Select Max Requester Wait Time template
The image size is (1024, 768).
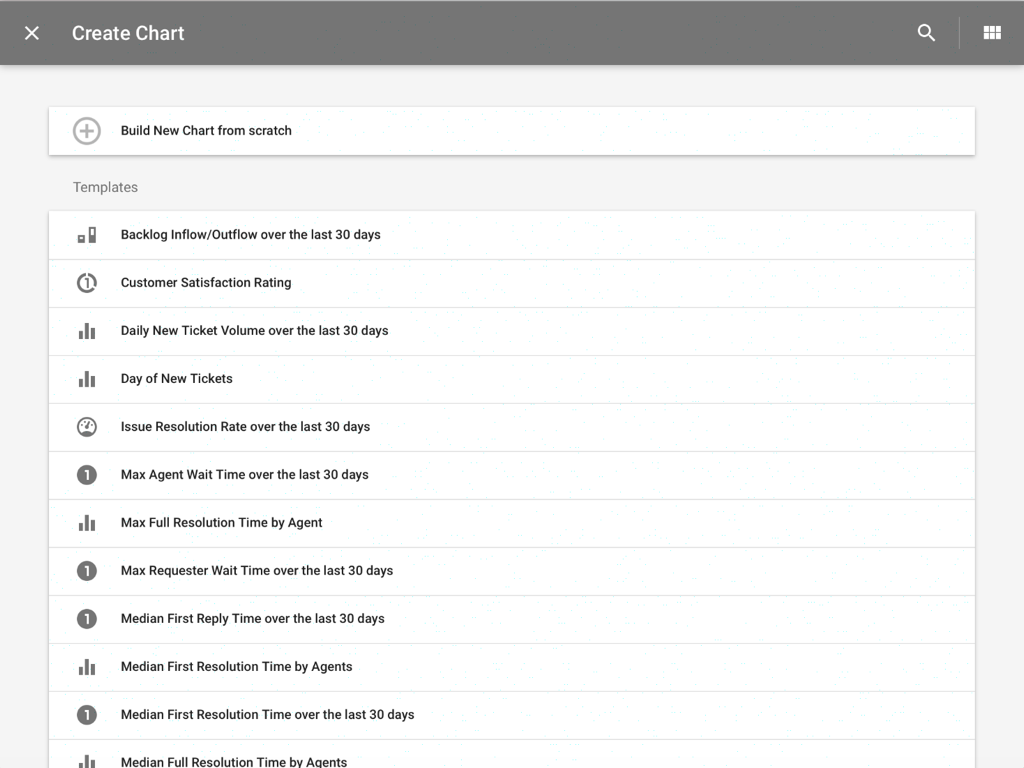[x=256, y=571]
